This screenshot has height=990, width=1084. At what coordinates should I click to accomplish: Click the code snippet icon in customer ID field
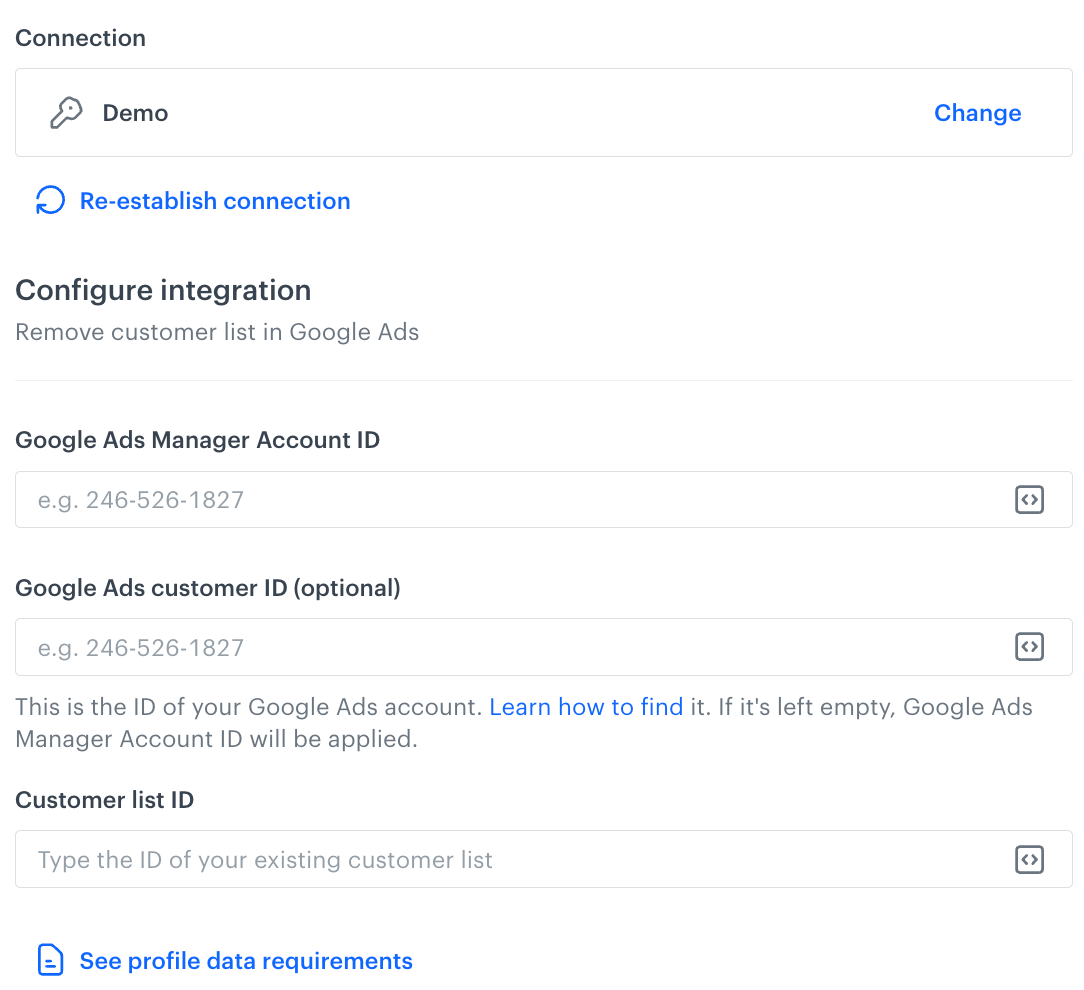pyautogui.click(x=1029, y=647)
